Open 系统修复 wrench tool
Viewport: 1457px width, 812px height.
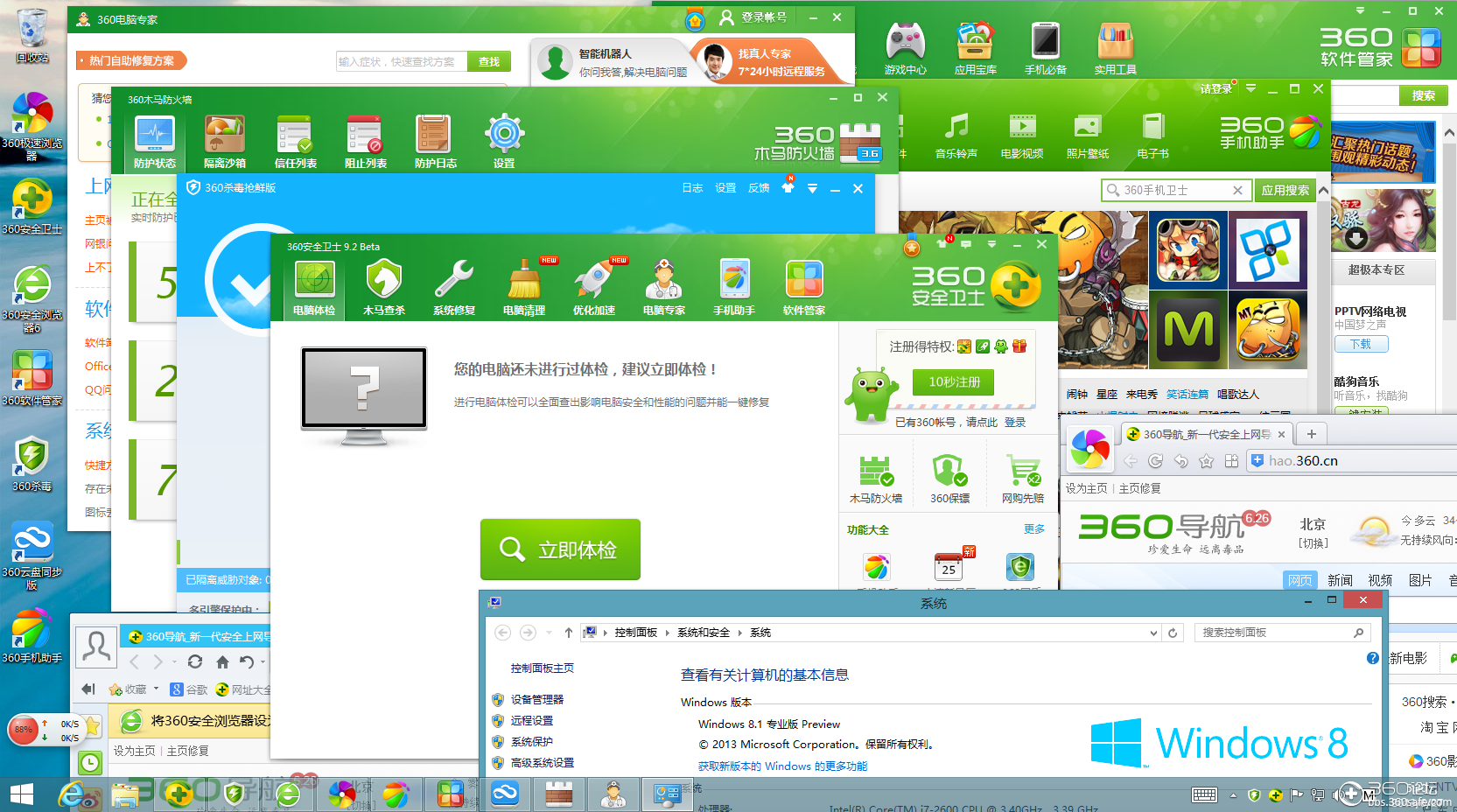(x=454, y=287)
